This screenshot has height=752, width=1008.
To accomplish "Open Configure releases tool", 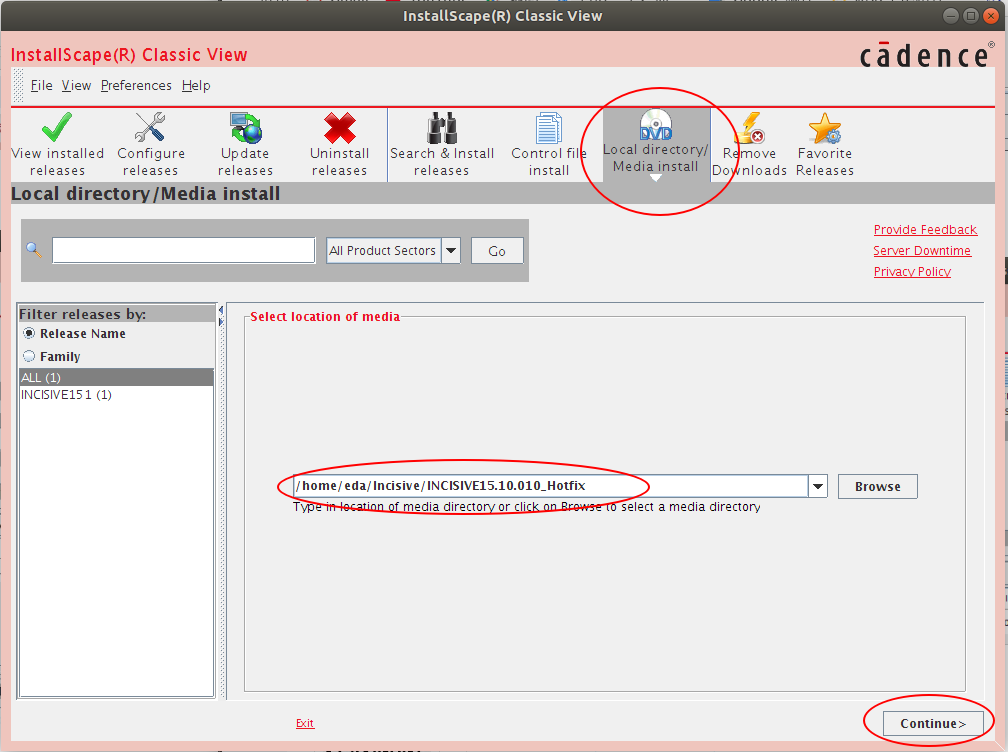I will click(x=150, y=145).
